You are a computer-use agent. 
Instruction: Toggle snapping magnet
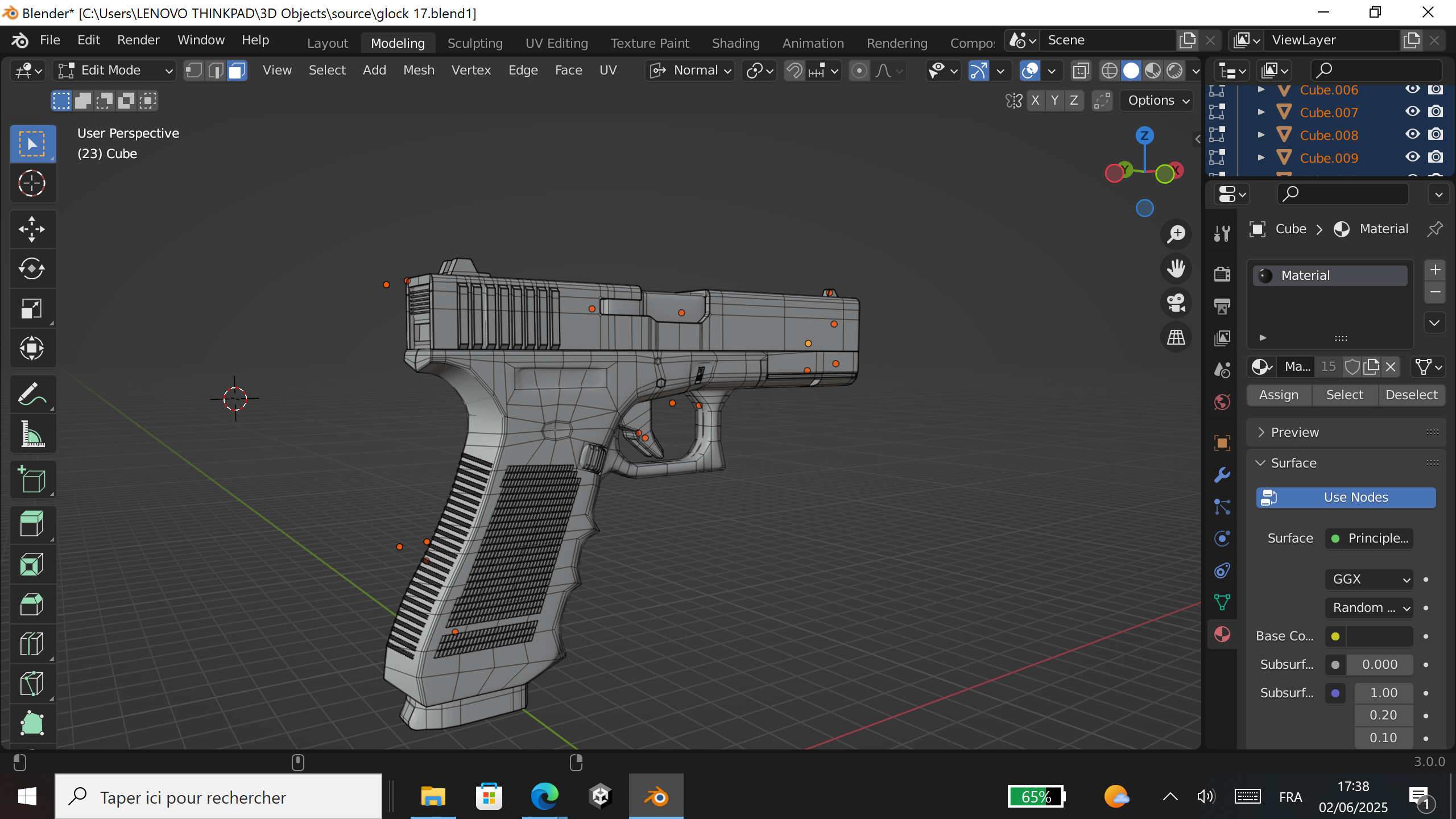(794, 71)
